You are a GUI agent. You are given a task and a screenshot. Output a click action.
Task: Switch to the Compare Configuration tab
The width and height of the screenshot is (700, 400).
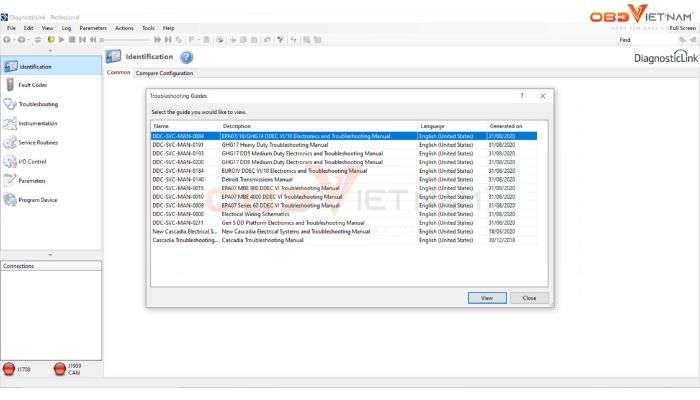point(164,73)
